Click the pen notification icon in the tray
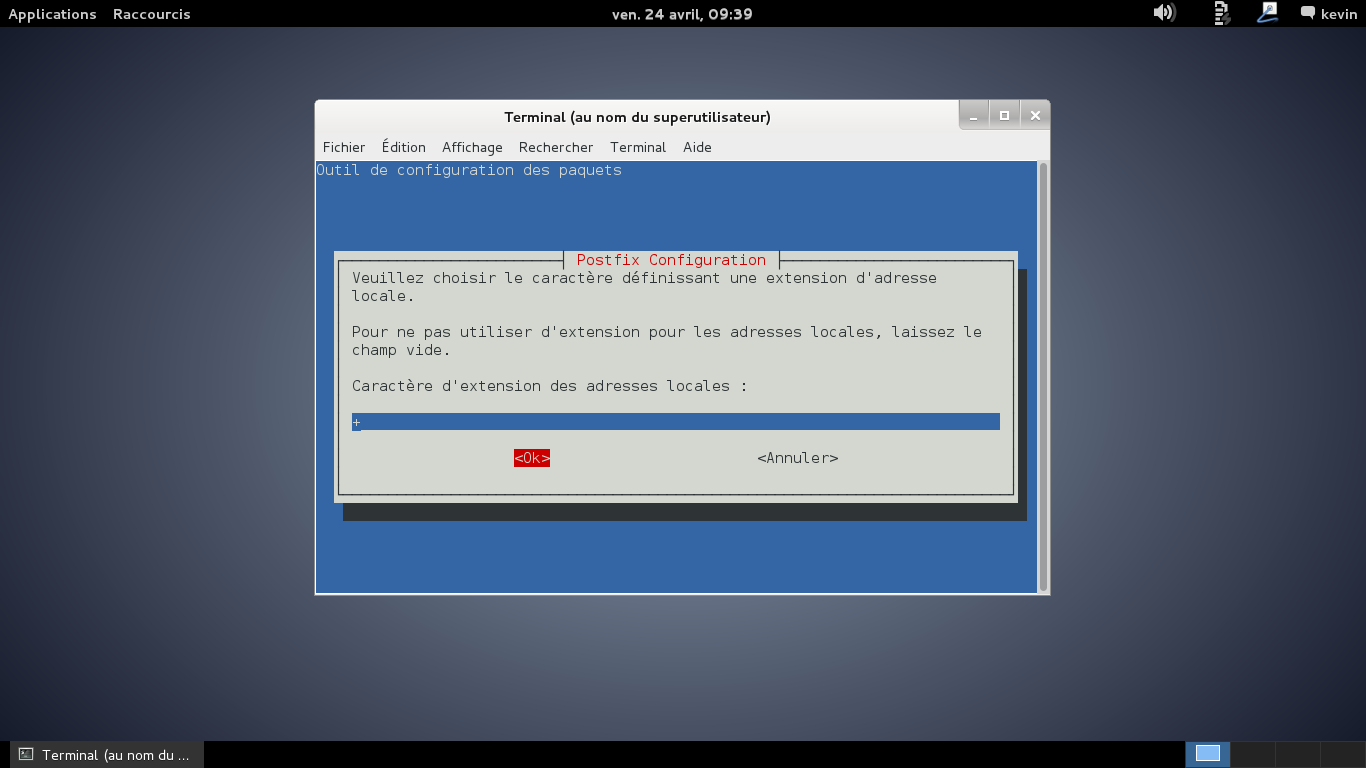1366x768 pixels. (1268, 13)
